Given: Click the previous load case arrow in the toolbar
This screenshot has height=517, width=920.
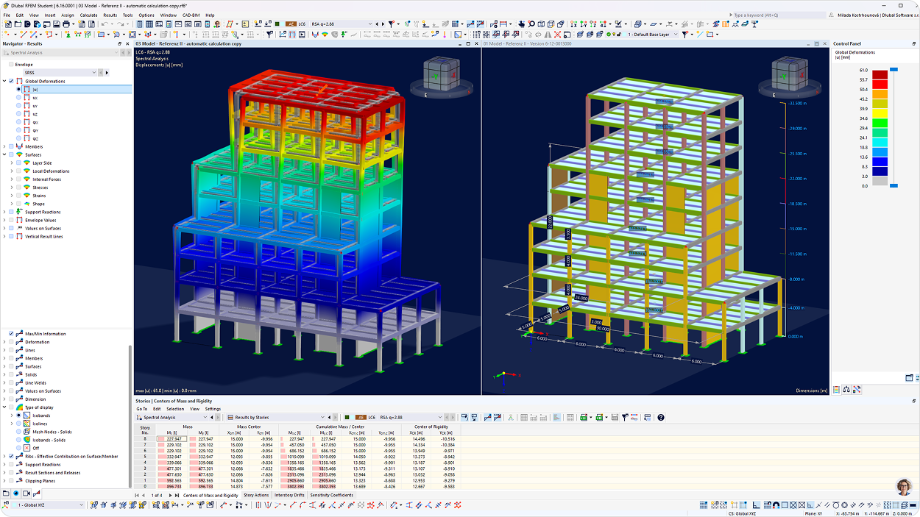Looking at the screenshot, I should pyautogui.click(x=377, y=24).
